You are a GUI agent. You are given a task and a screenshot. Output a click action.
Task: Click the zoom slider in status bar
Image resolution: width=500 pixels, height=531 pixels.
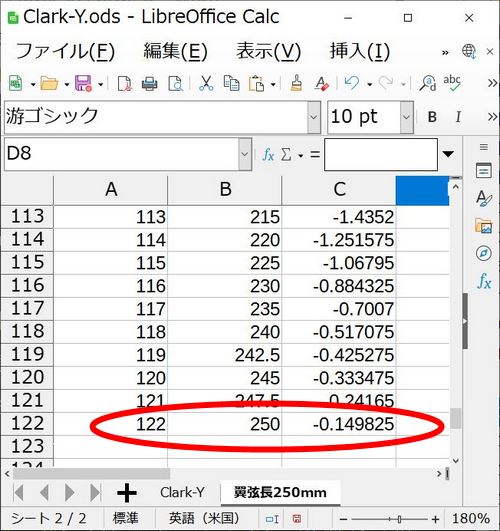(390, 519)
